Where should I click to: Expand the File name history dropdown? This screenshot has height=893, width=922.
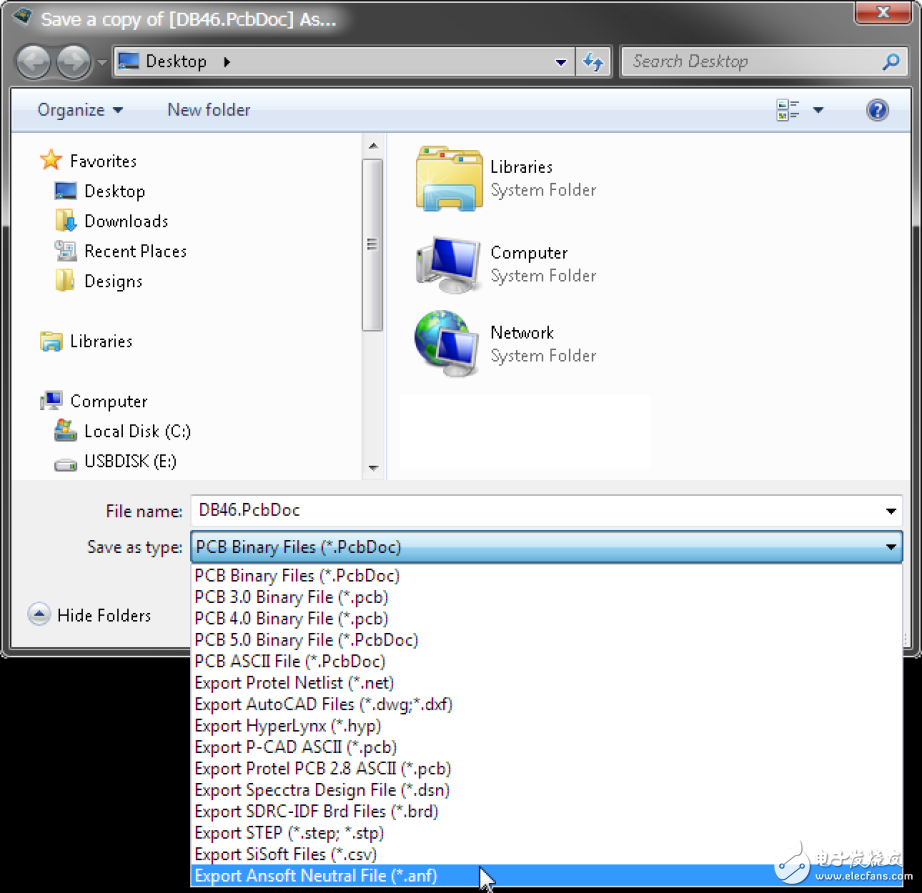(891, 511)
